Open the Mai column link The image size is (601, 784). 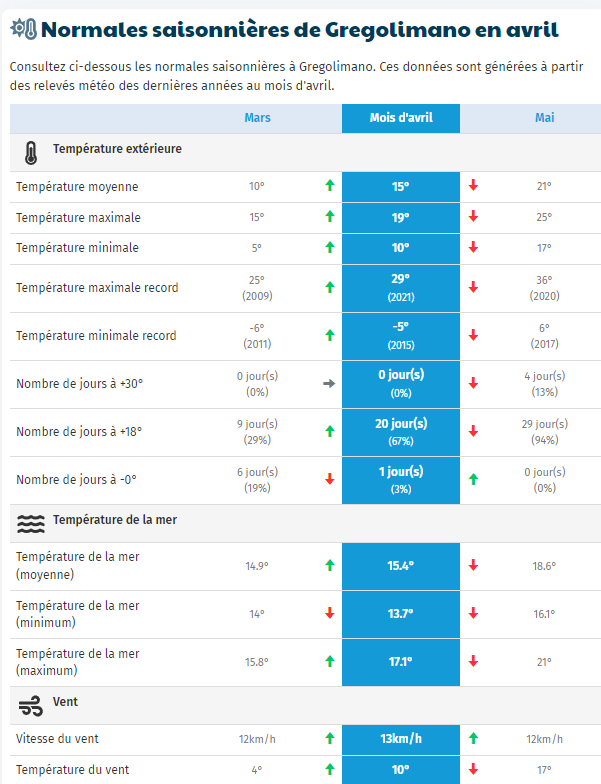(544, 118)
